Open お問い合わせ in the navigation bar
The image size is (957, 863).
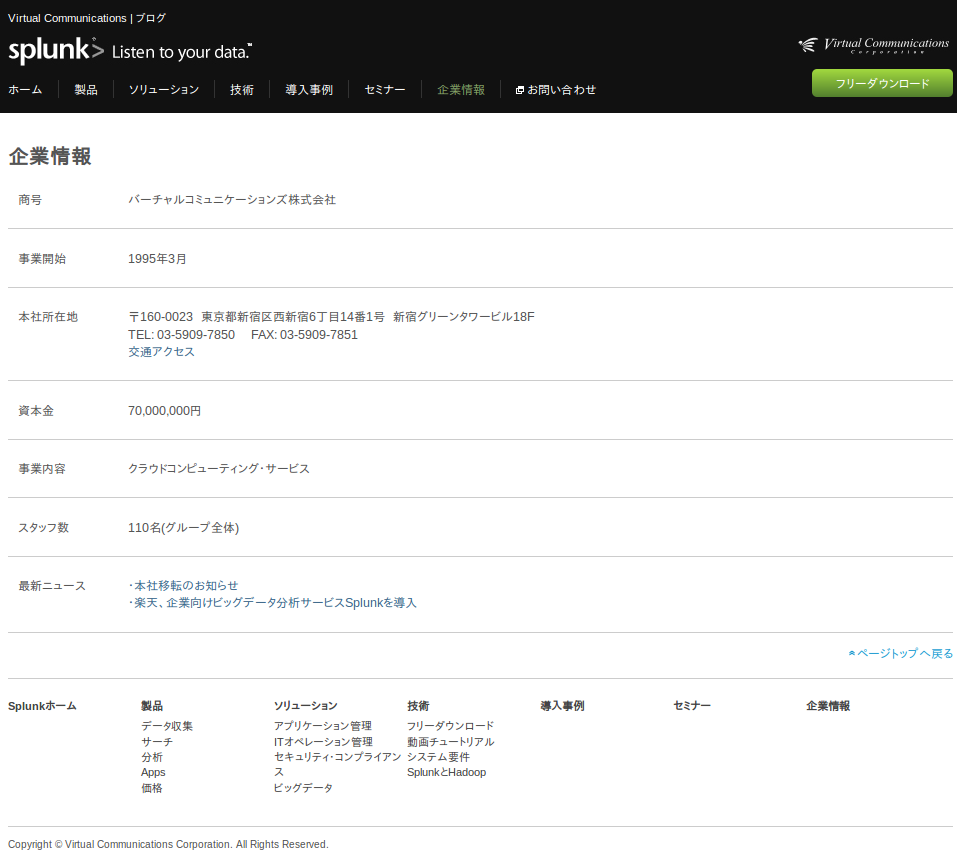[555, 90]
